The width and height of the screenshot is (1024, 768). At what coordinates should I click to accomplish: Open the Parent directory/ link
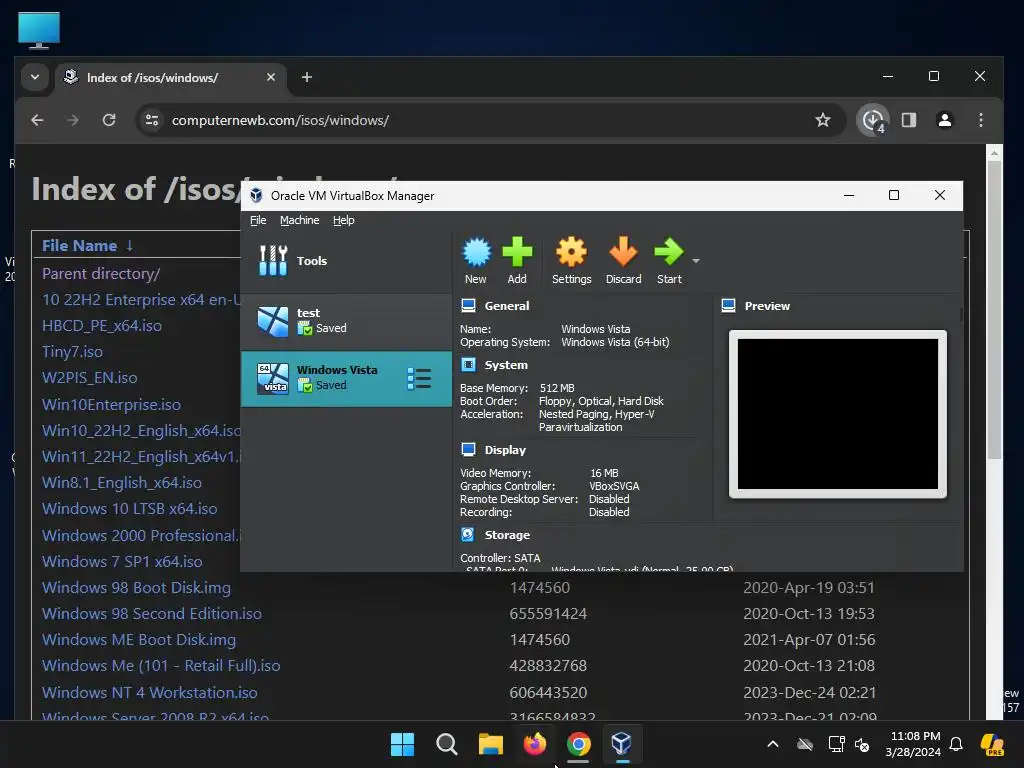pyautogui.click(x=101, y=274)
